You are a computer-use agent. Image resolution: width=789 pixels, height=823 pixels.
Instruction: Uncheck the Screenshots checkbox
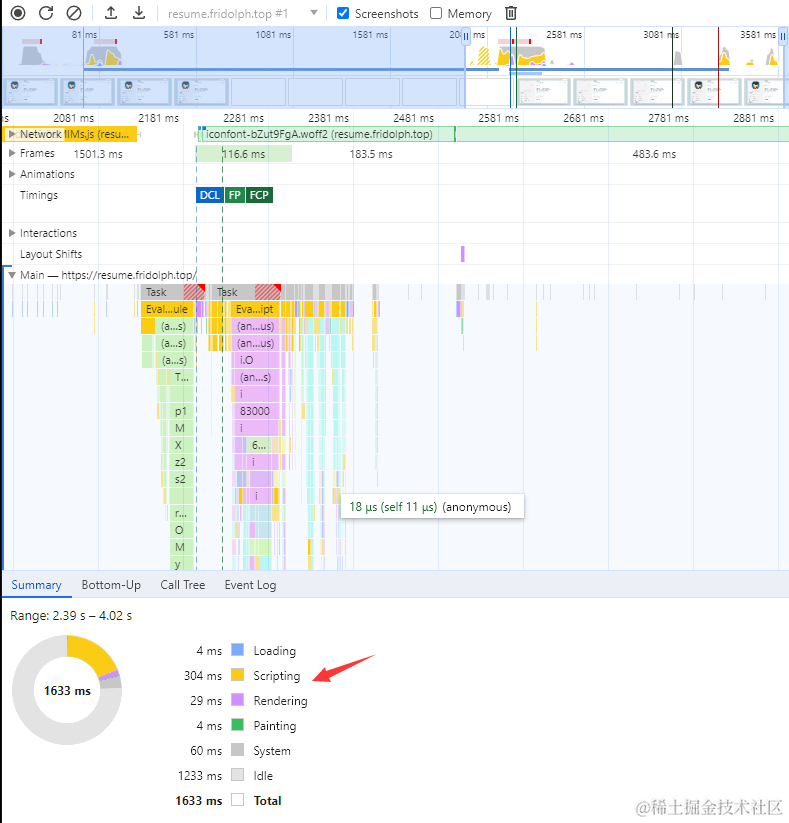(343, 13)
